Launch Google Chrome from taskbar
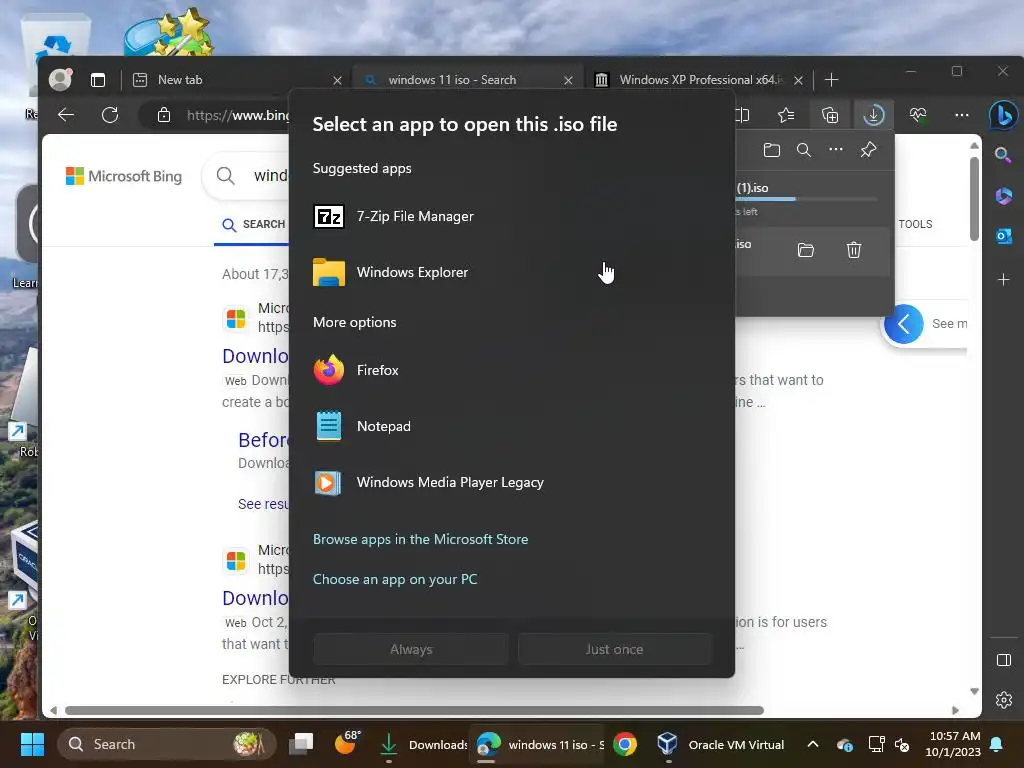The image size is (1024, 768). [x=625, y=744]
